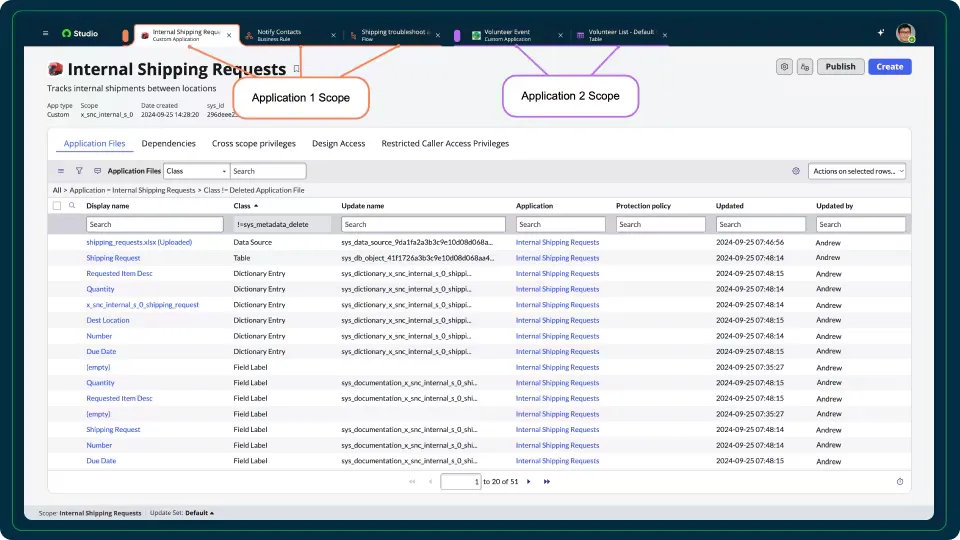Expand the Update Set Default picker
Viewport: 960px width, 540px height.
(198, 513)
